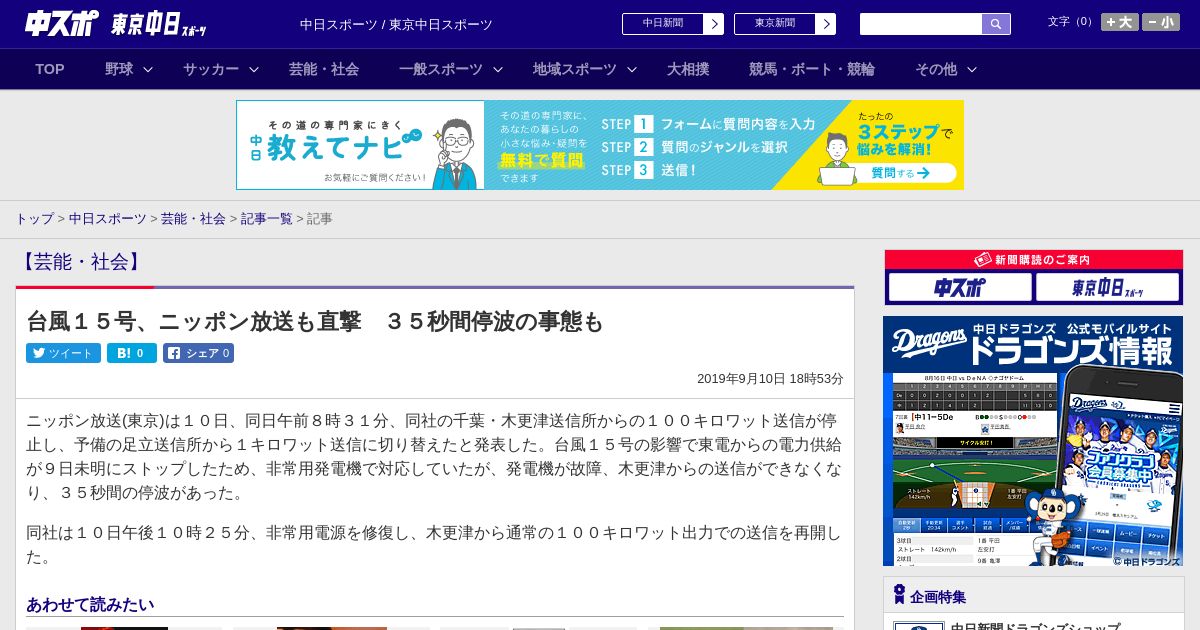The width and height of the screenshot is (1200, 630).
Task: Open the その他 menu
Action: point(936,69)
